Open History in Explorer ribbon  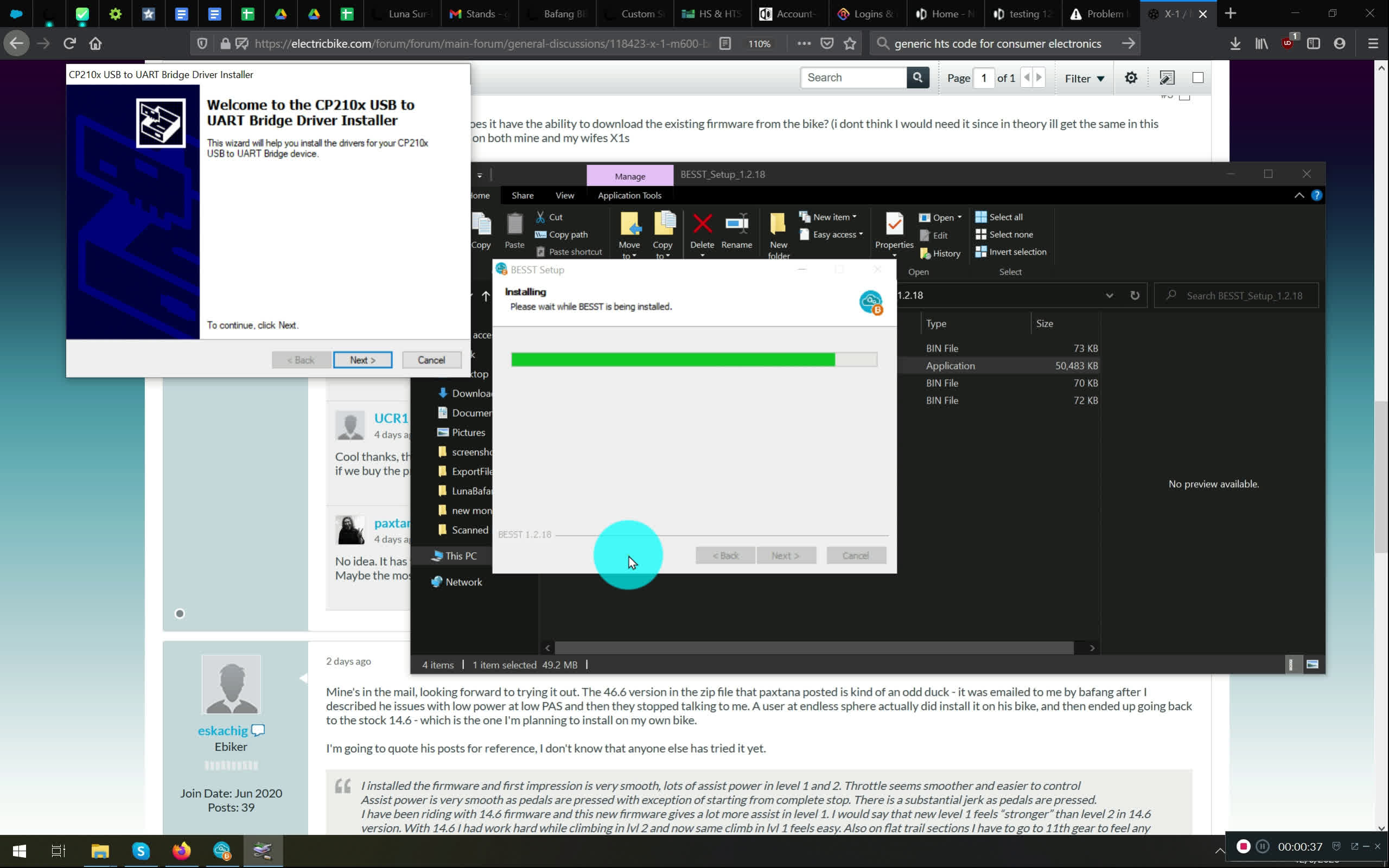tap(940, 253)
